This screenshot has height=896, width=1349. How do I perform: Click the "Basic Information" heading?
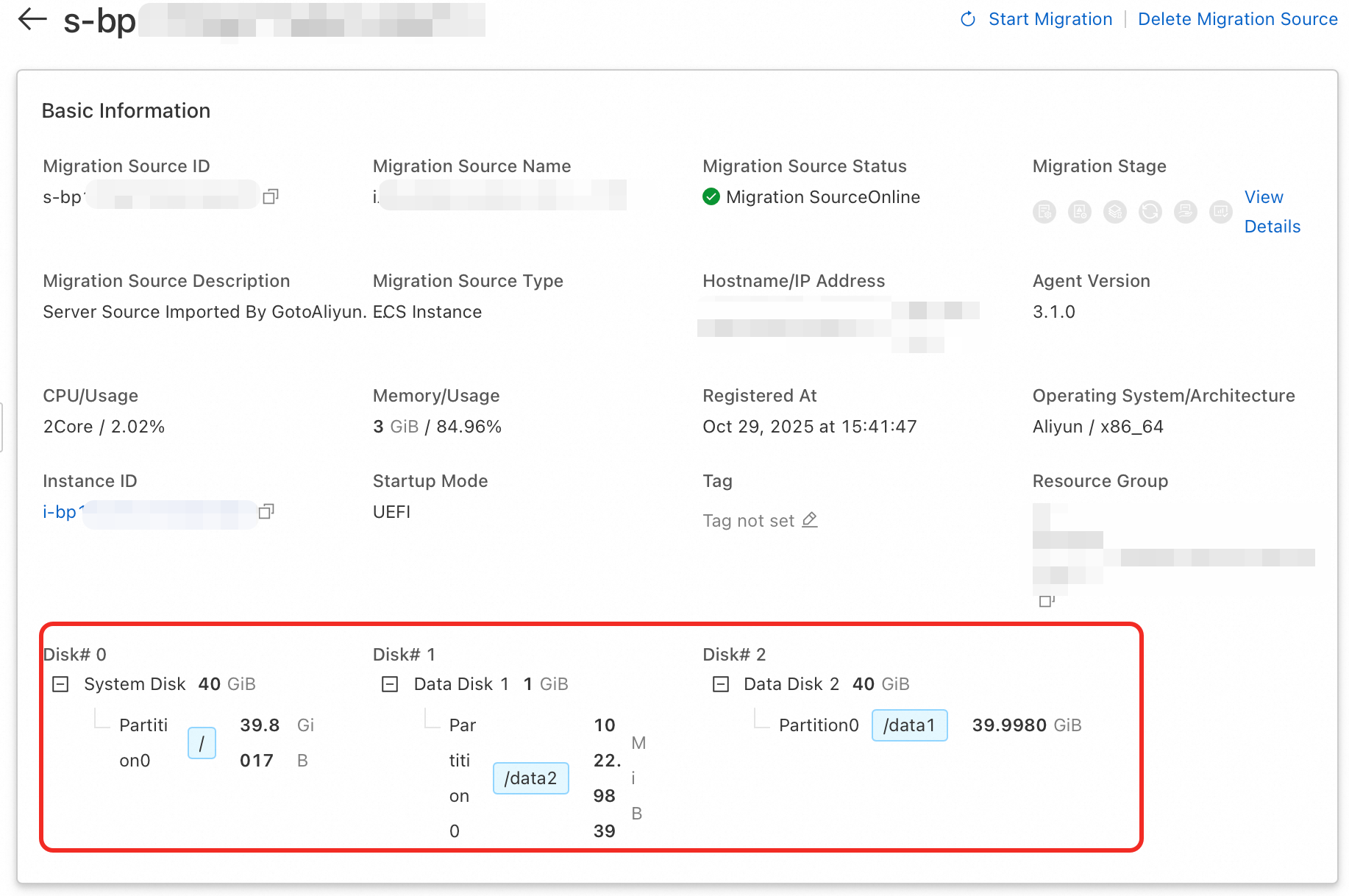tap(126, 110)
